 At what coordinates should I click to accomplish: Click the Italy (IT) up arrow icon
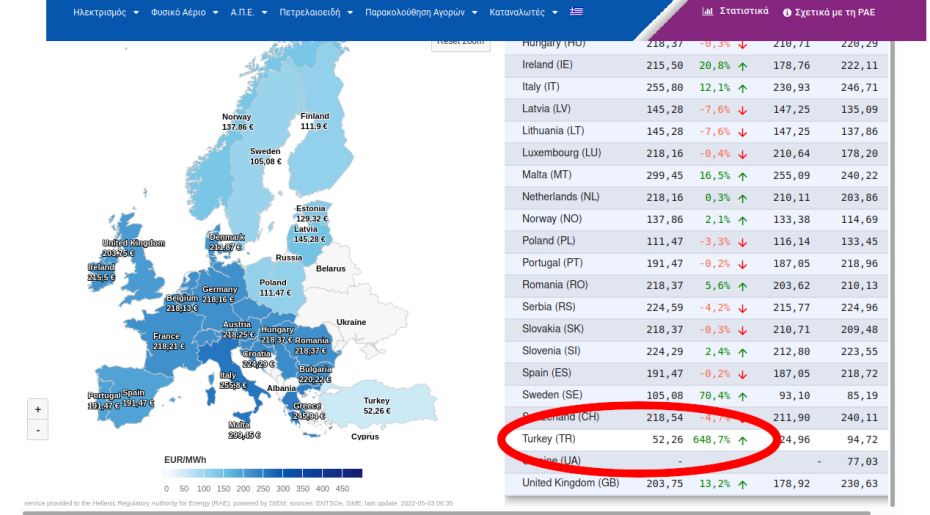(743, 88)
